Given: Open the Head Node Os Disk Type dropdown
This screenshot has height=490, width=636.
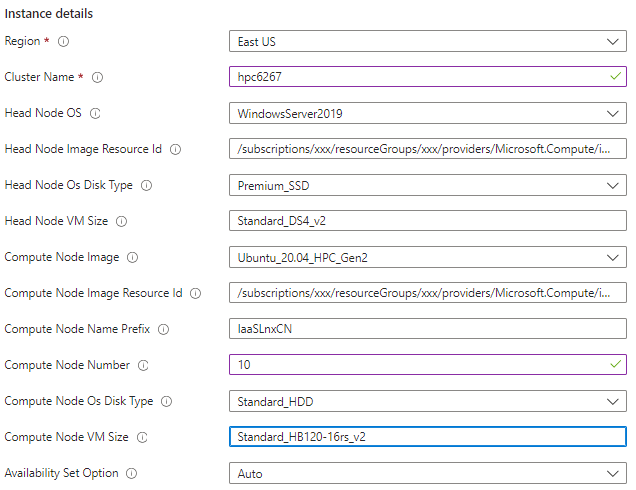Looking at the screenshot, I should pos(427,185).
